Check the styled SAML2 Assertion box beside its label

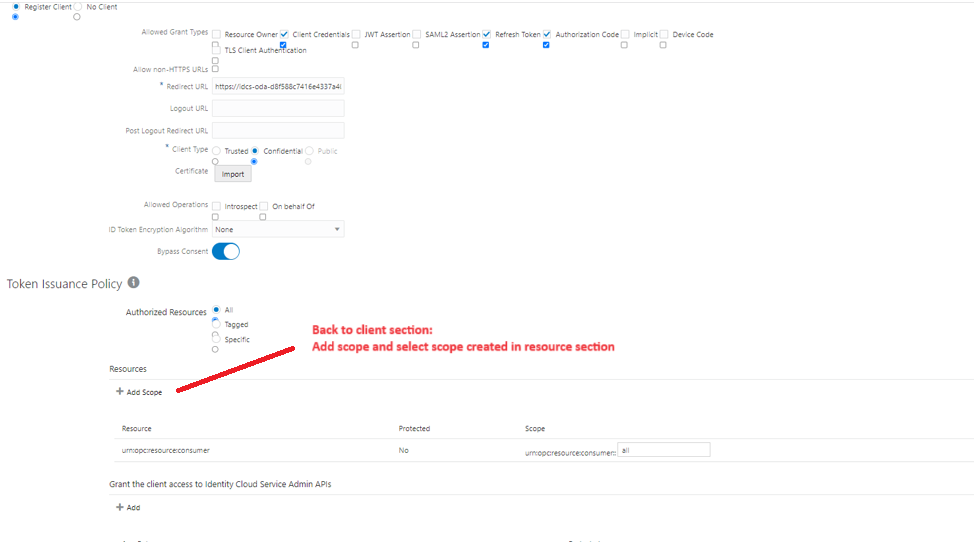click(x=417, y=34)
